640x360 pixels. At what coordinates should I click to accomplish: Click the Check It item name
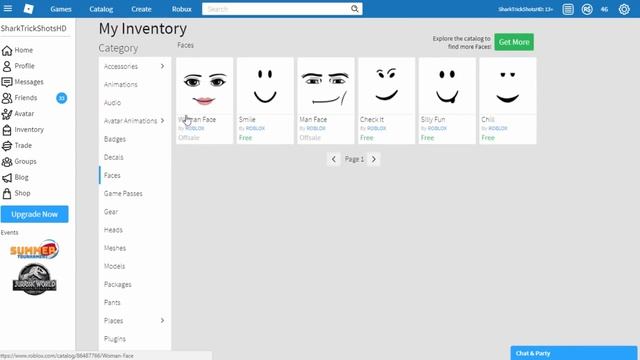tap(372, 120)
